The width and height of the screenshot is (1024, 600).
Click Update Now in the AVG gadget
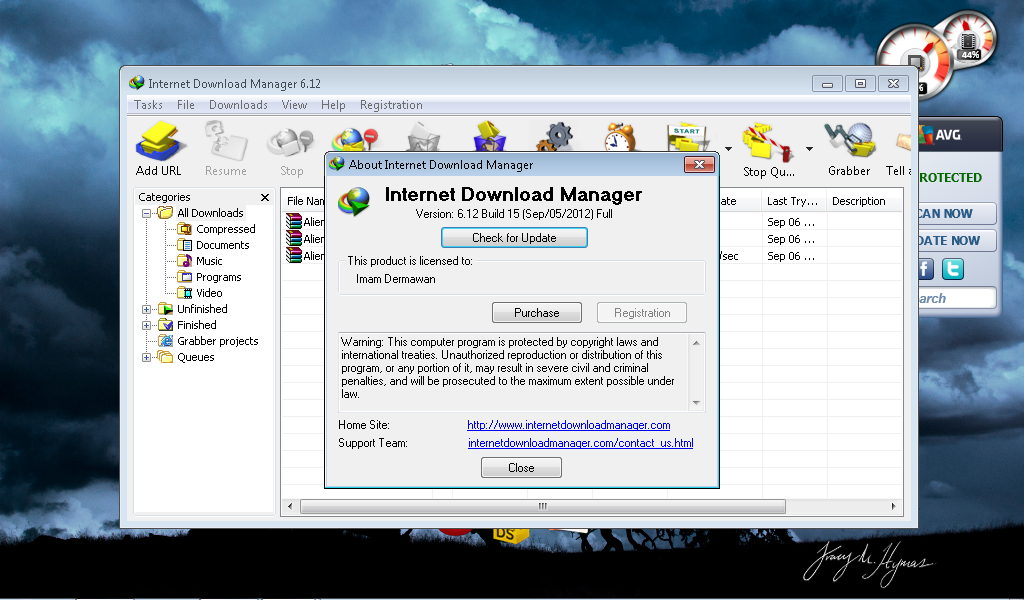[956, 240]
